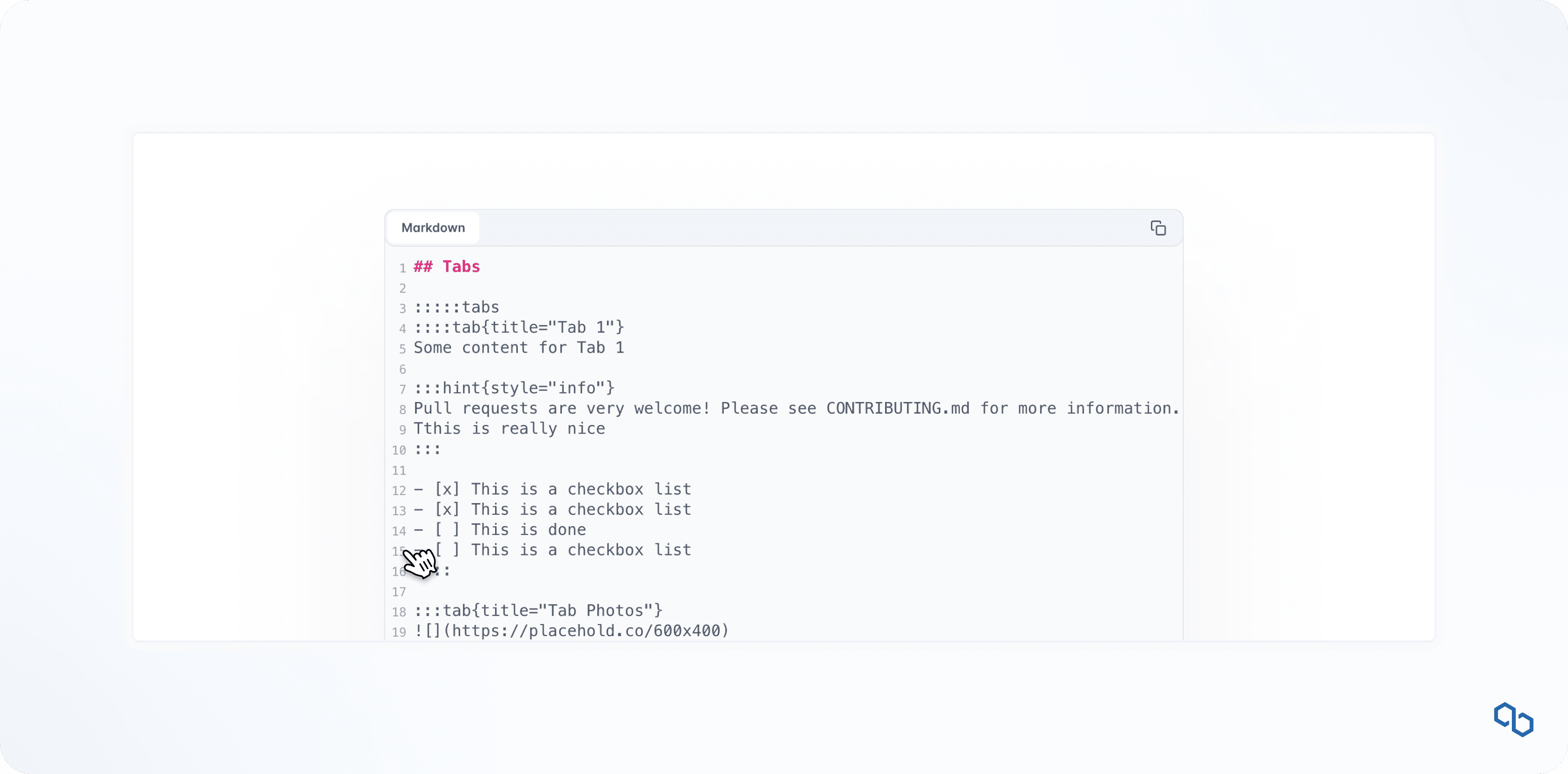Click 'Tthis is really nice' line
The image size is (1568, 774).
tap(510, 429)
